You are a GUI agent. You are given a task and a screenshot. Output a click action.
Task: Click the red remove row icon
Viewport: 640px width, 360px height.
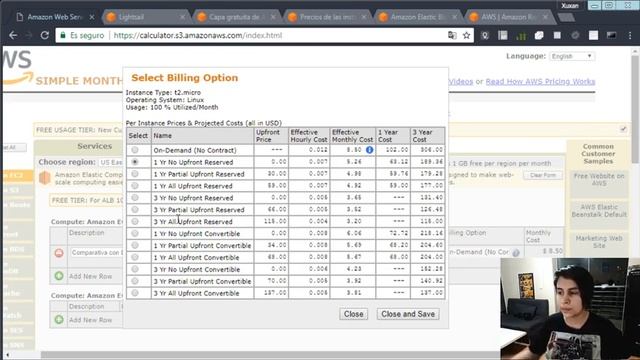tap(59, 253)
